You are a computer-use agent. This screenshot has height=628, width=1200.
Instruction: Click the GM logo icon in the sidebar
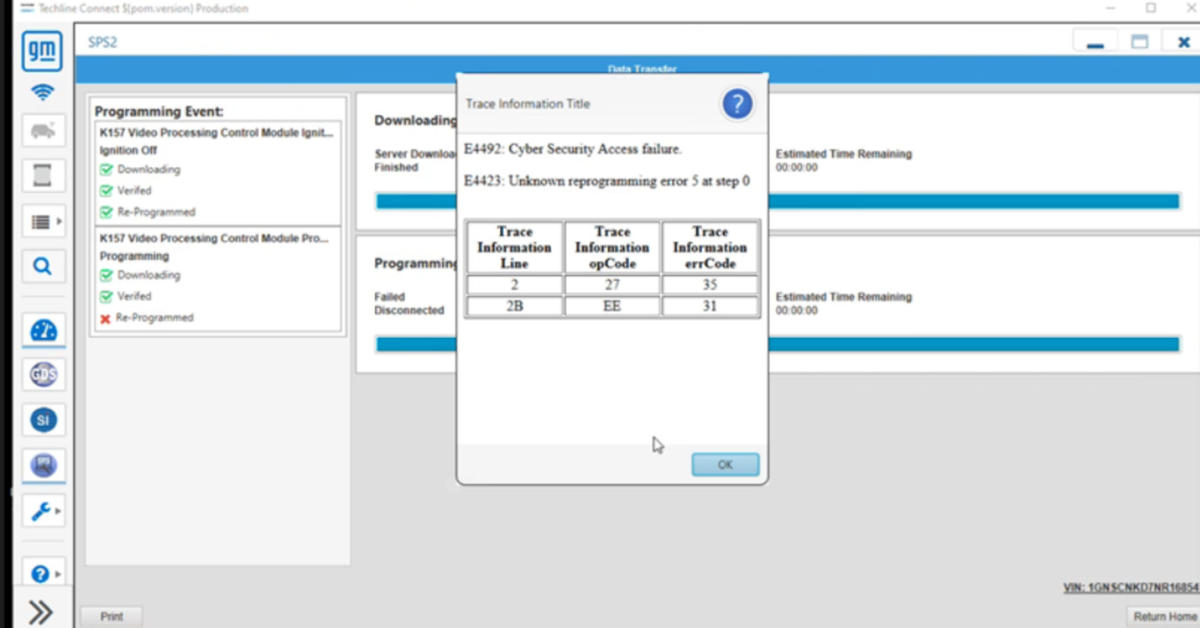coord(42,51)
